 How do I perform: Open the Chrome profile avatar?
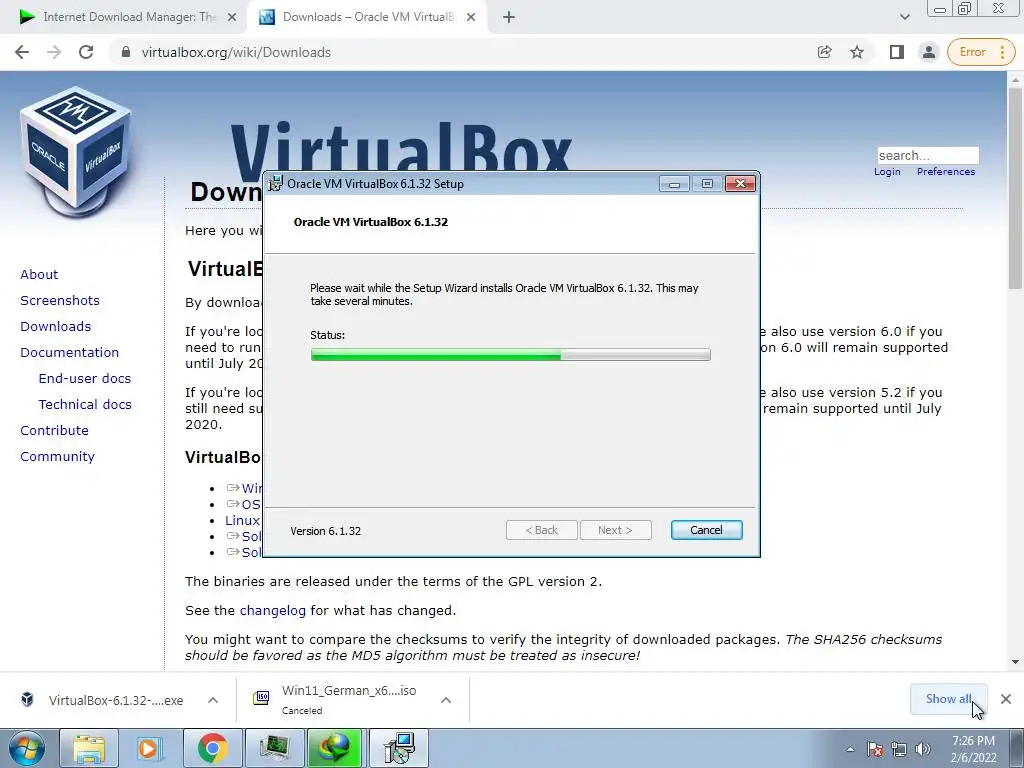click(x=929, y=52)
